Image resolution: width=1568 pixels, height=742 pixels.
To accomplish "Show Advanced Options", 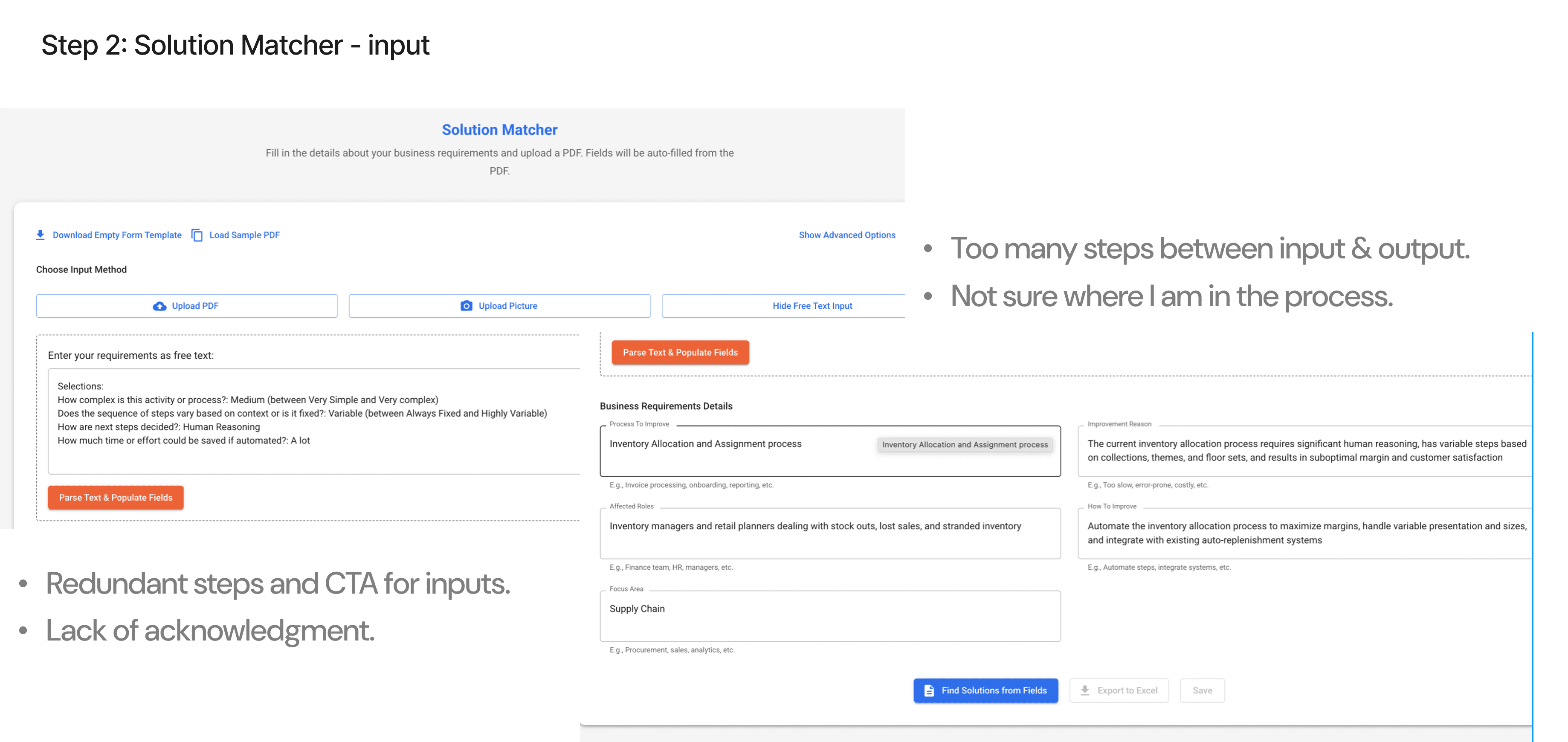I will [x=847, y=235].
